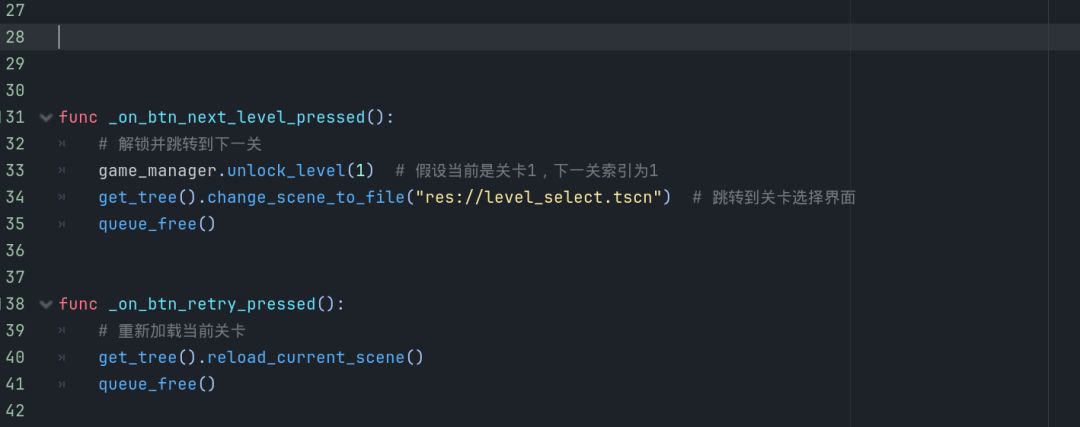Viewport: 1080px width, 427px height.
Task: Click the func keyword on line 31
Action: 79,118
